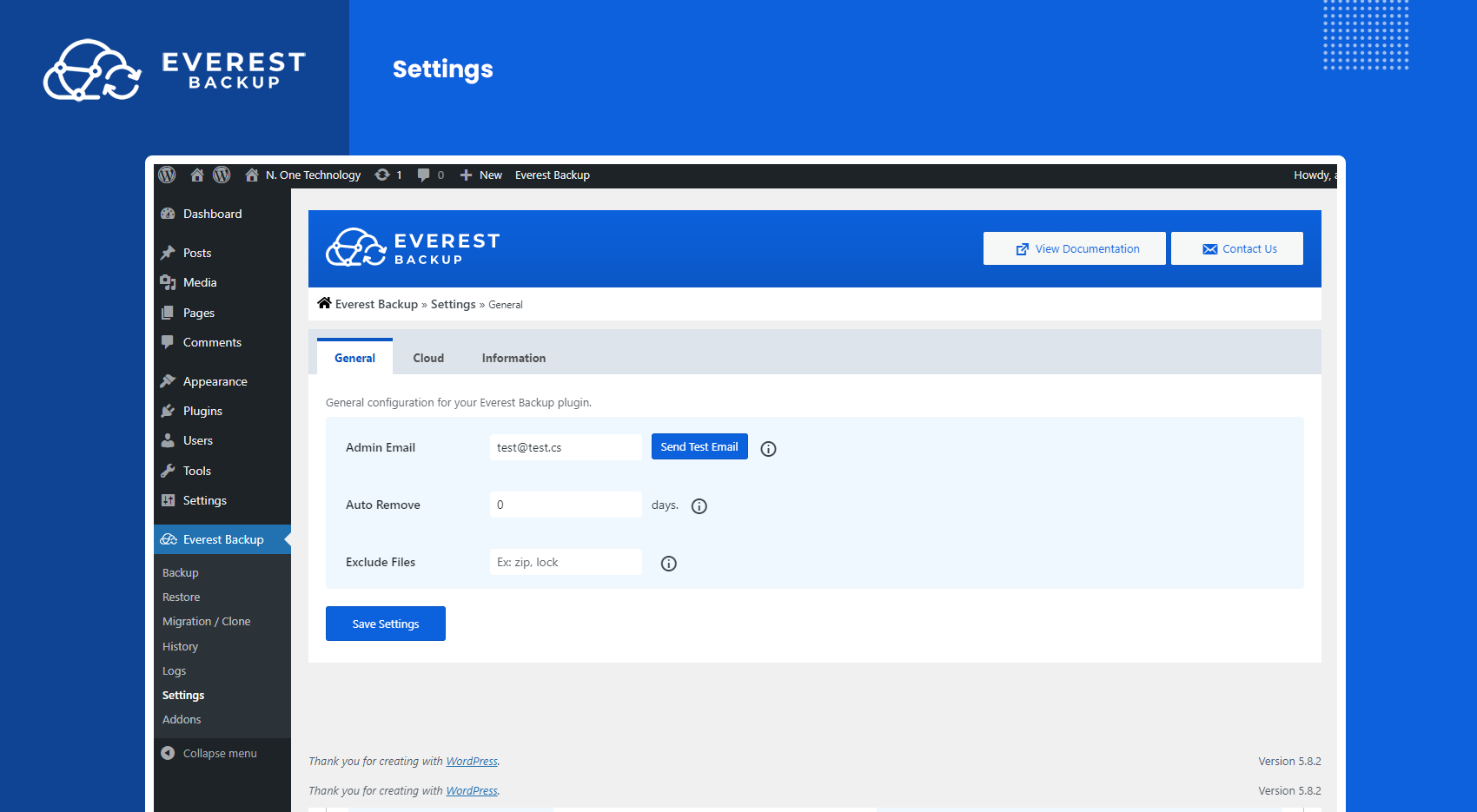Click N. One Technology site name
Screen dimensions: 1477x812
pos(313,175)
